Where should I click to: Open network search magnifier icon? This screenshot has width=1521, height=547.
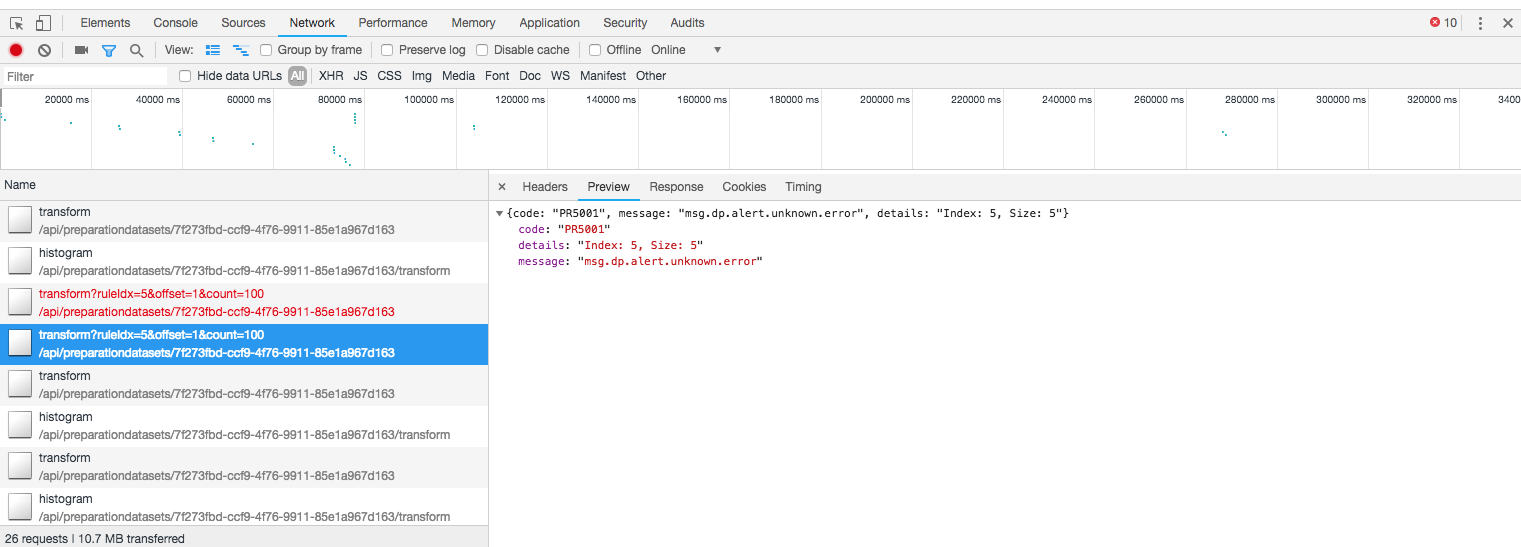(x=136, y=50)
